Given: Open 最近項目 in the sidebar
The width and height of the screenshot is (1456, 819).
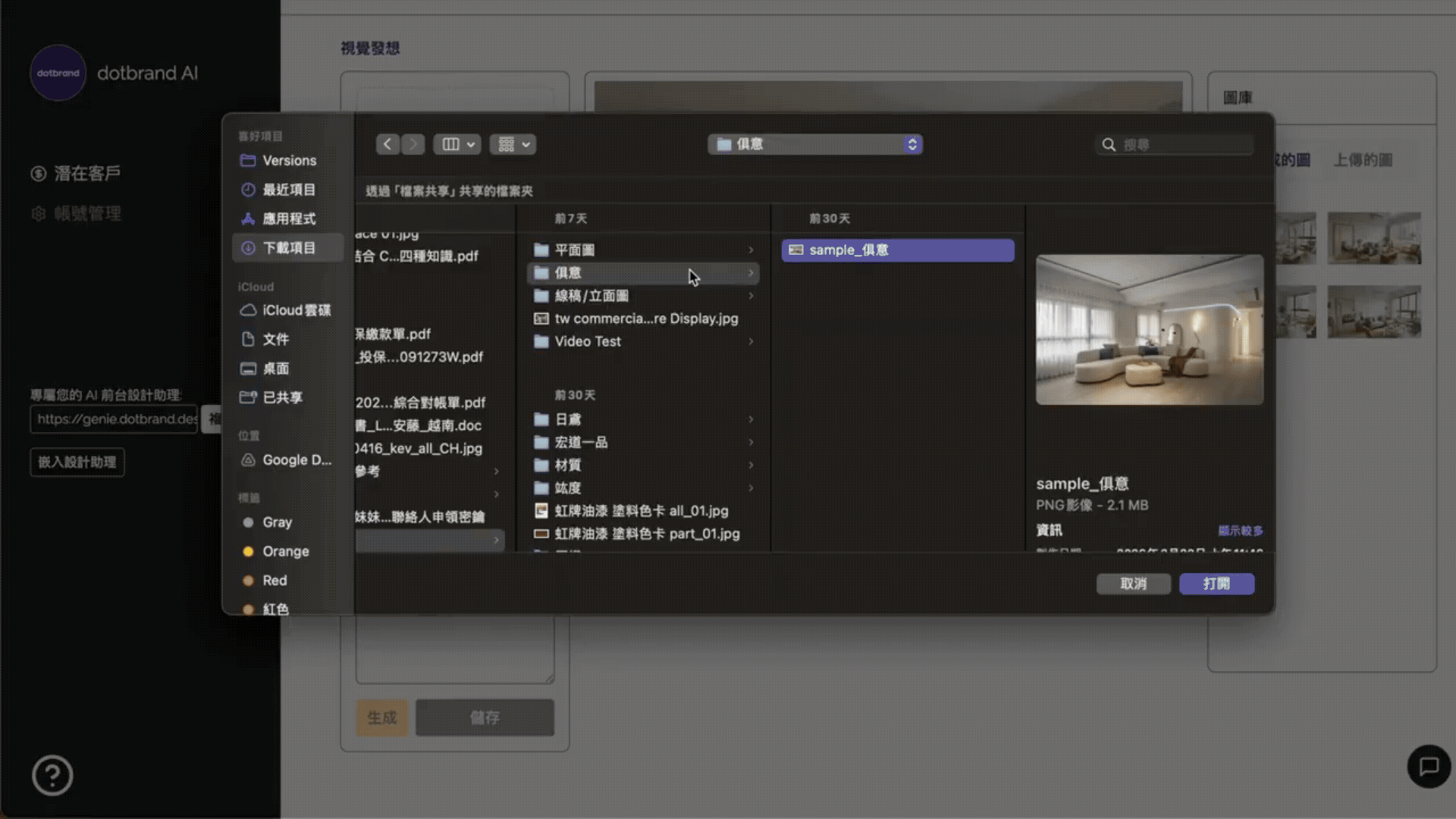Looking at the screenshot, I should point(290,190).
